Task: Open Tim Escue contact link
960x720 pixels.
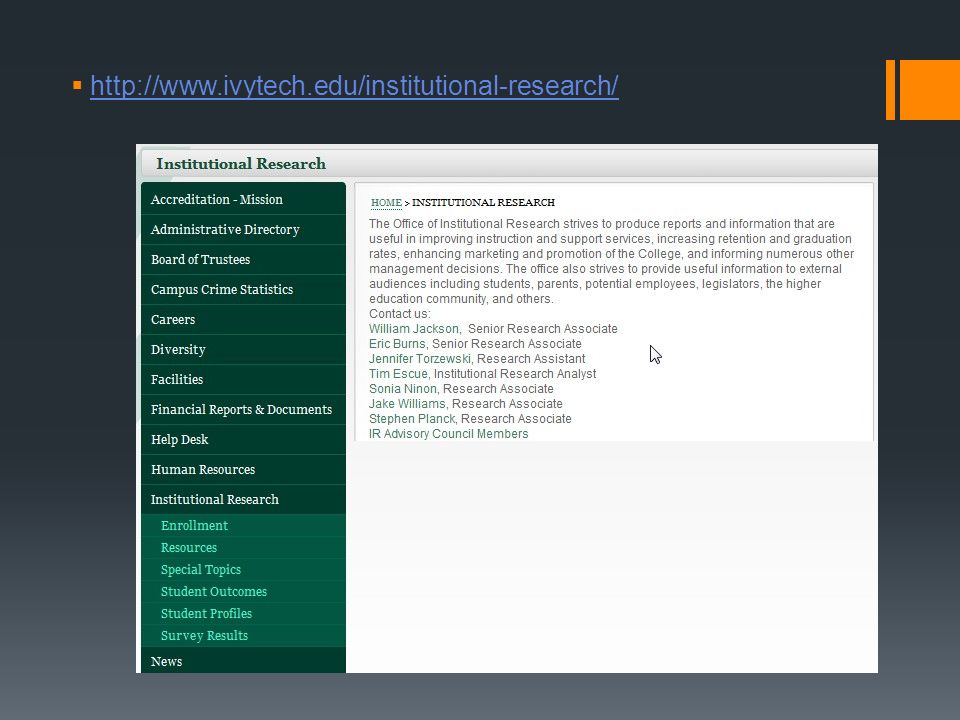Action: coord(398,374)
